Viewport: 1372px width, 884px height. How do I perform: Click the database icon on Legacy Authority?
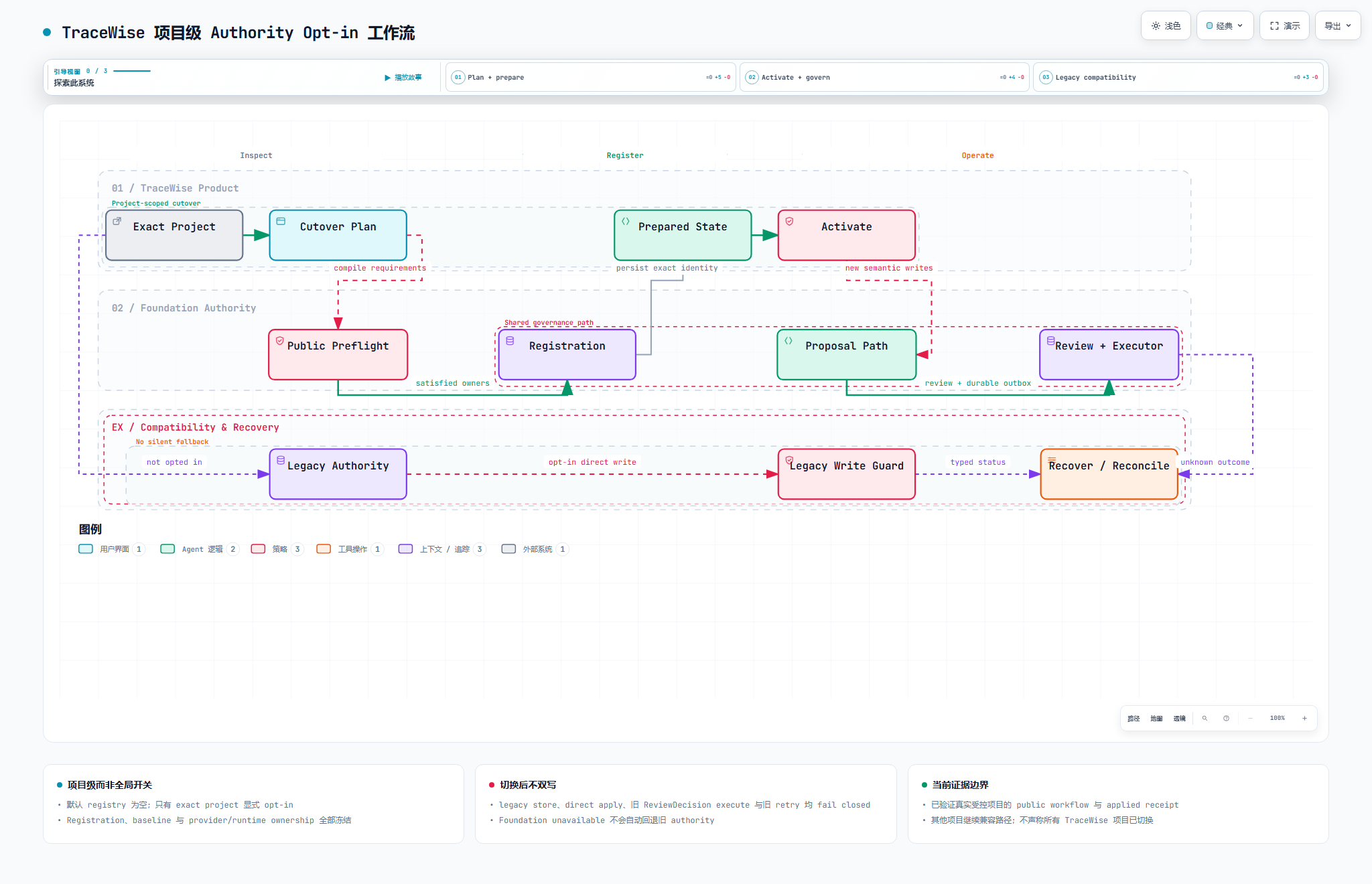click(281, 460)
